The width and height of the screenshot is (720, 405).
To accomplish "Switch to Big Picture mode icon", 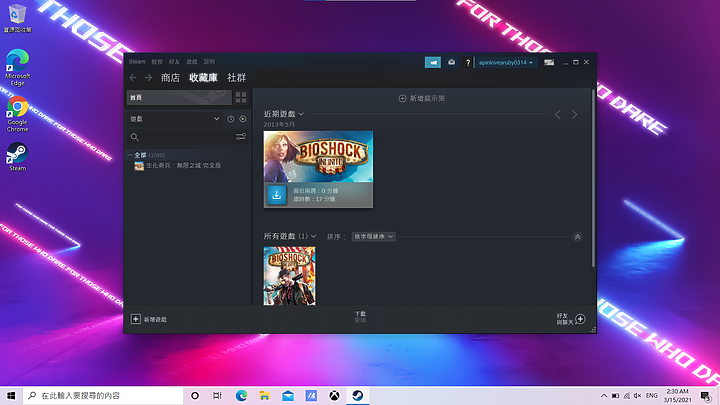I will 549,62.
